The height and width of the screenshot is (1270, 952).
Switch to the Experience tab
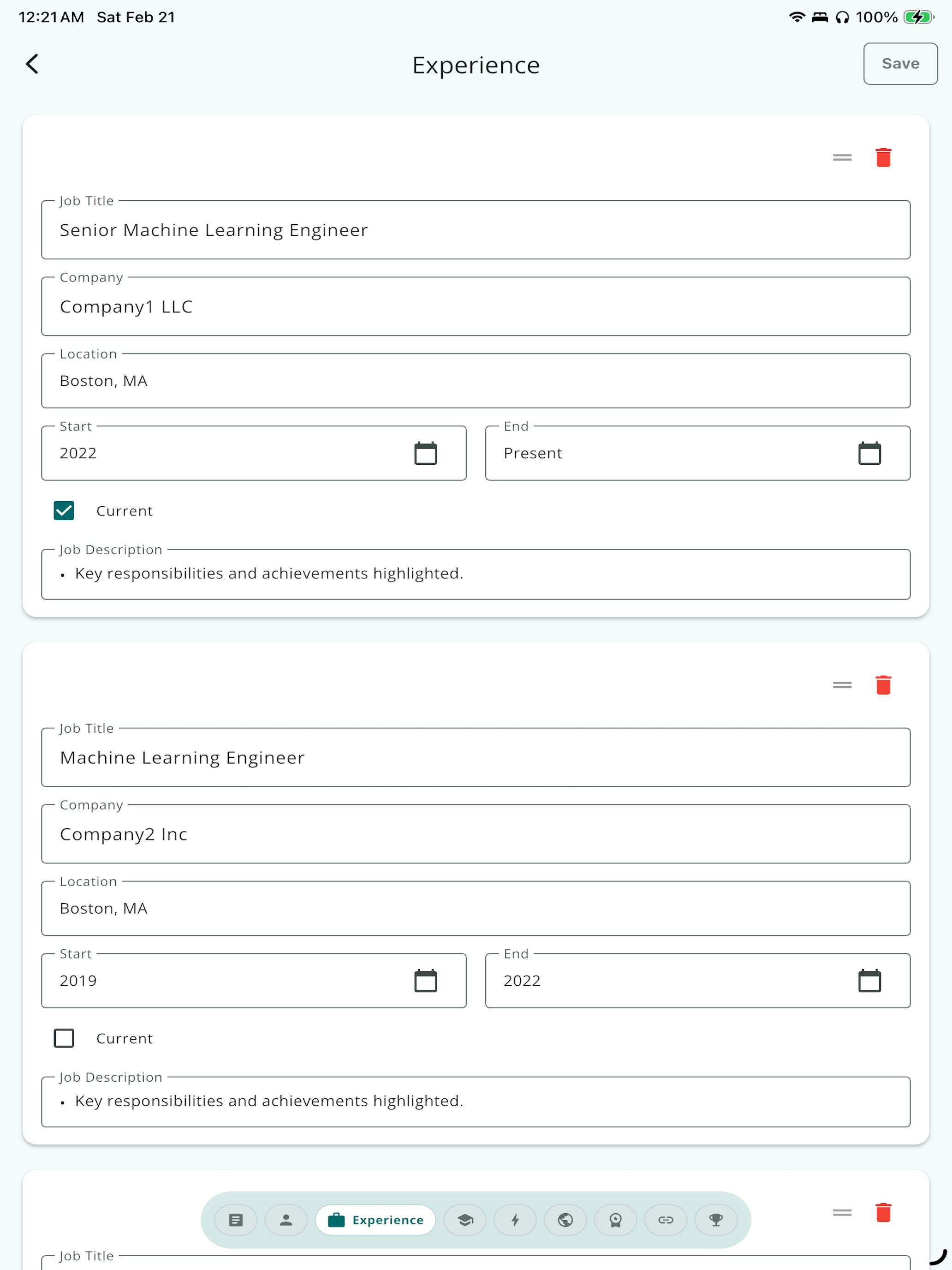(x=376, y=1220)
